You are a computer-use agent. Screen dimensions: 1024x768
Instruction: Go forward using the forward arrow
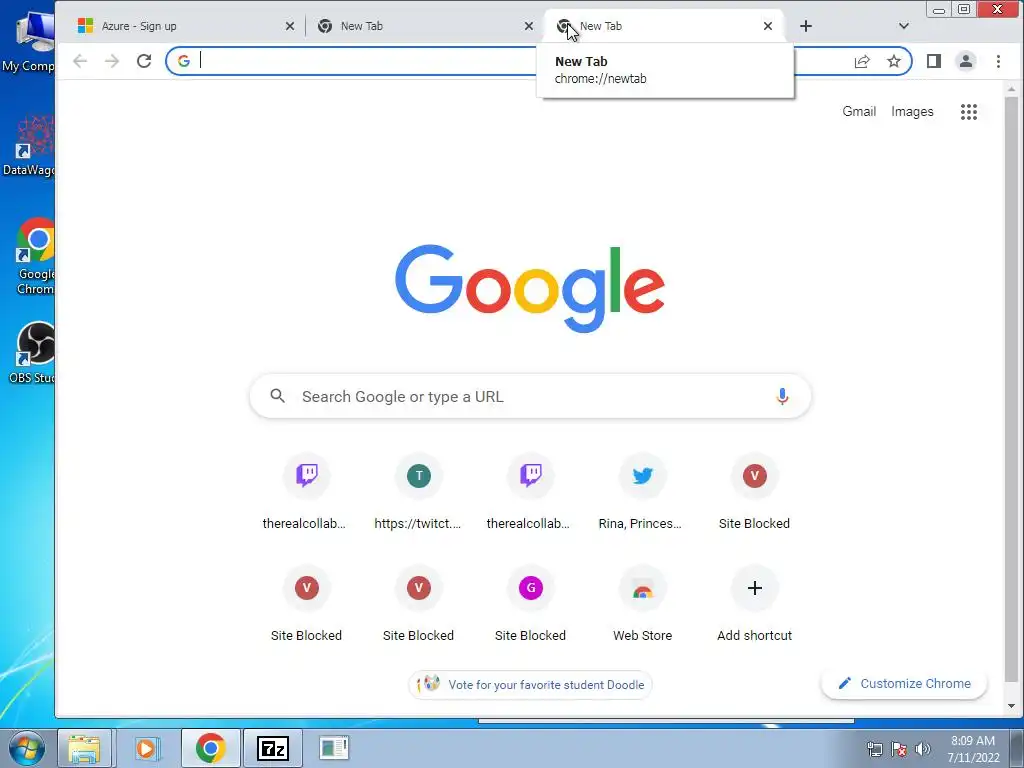[112, 61]
